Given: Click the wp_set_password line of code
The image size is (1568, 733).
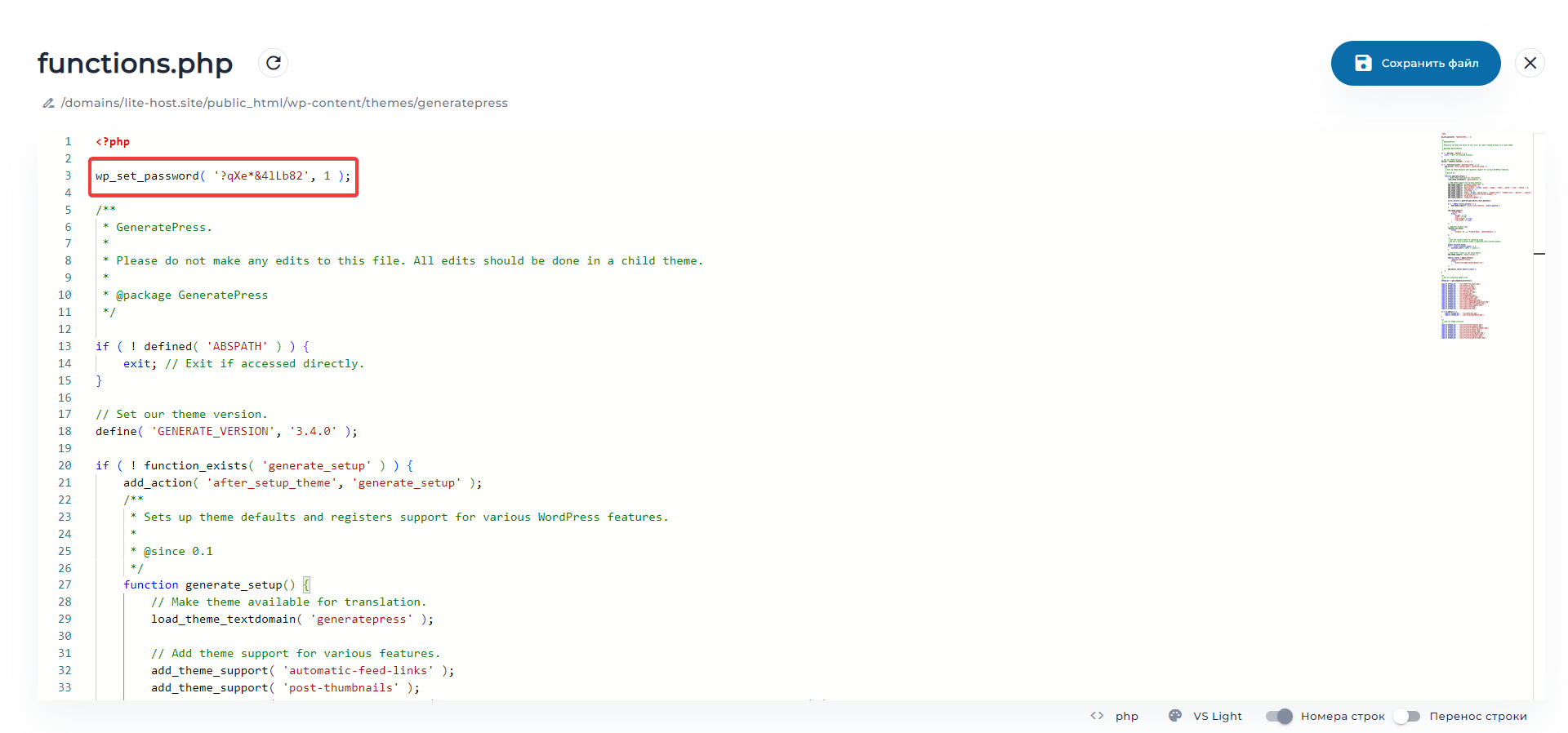Looking at the screenshot, I should tap(223, 176).
